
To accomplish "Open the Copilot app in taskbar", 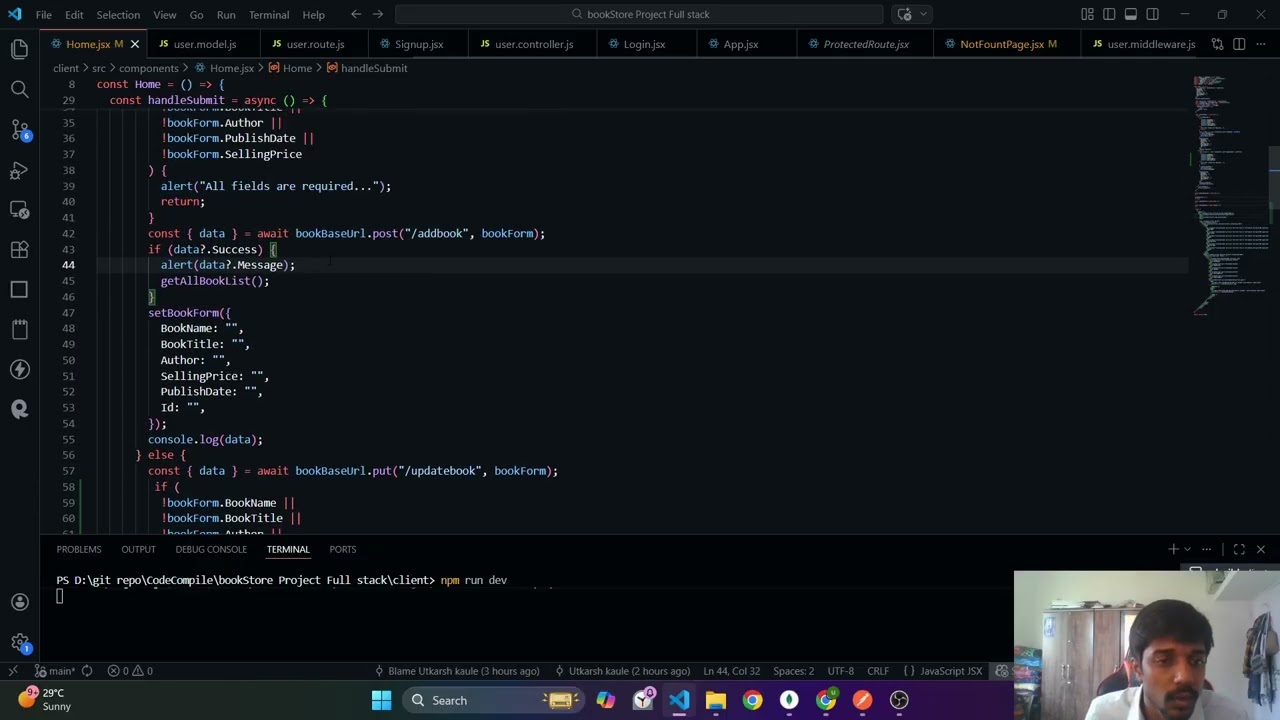I will 606,700.
